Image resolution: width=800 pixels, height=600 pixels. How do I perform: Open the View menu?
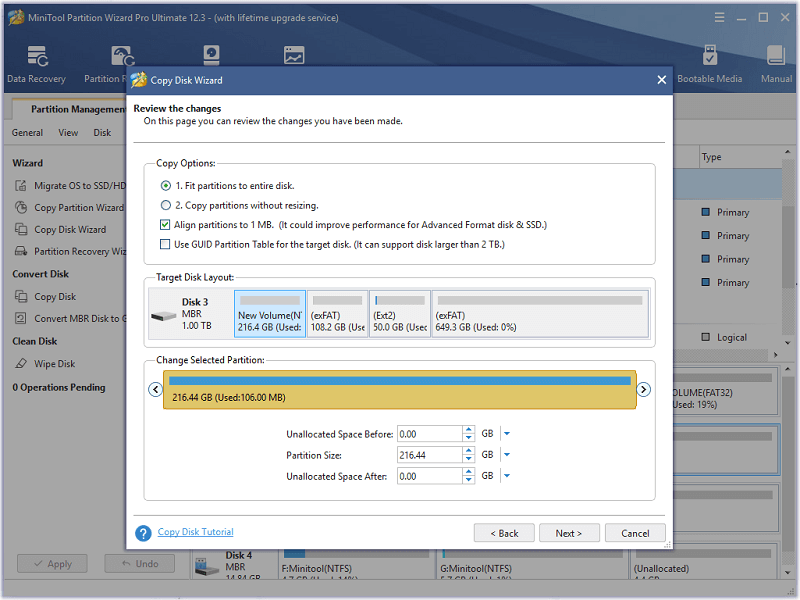point(68,133)
